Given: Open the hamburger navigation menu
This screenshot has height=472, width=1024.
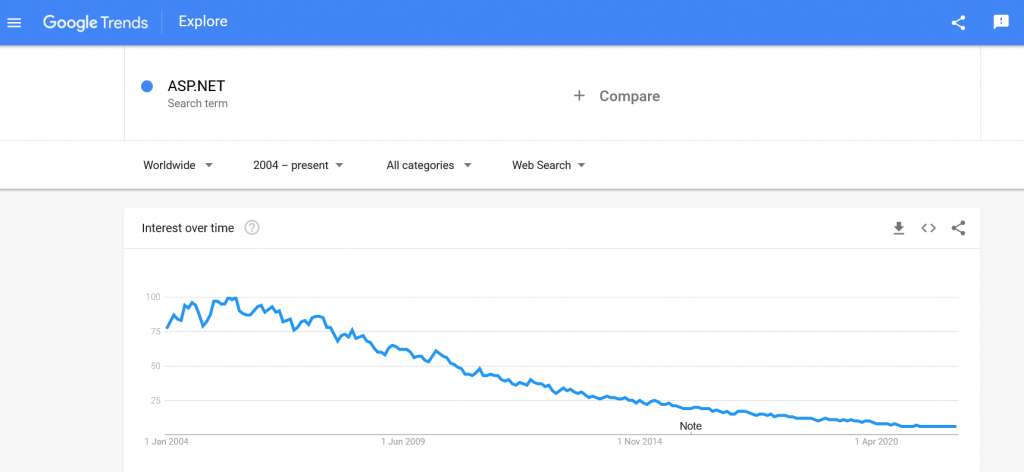Looking at the screenshot, I should (x=14, y=23).
